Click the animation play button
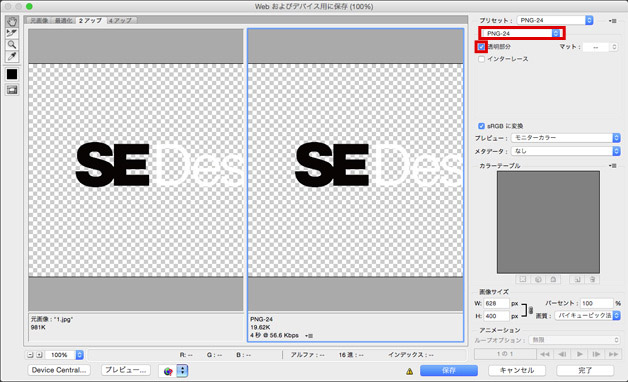628x382 pixels. pos(579,354)
